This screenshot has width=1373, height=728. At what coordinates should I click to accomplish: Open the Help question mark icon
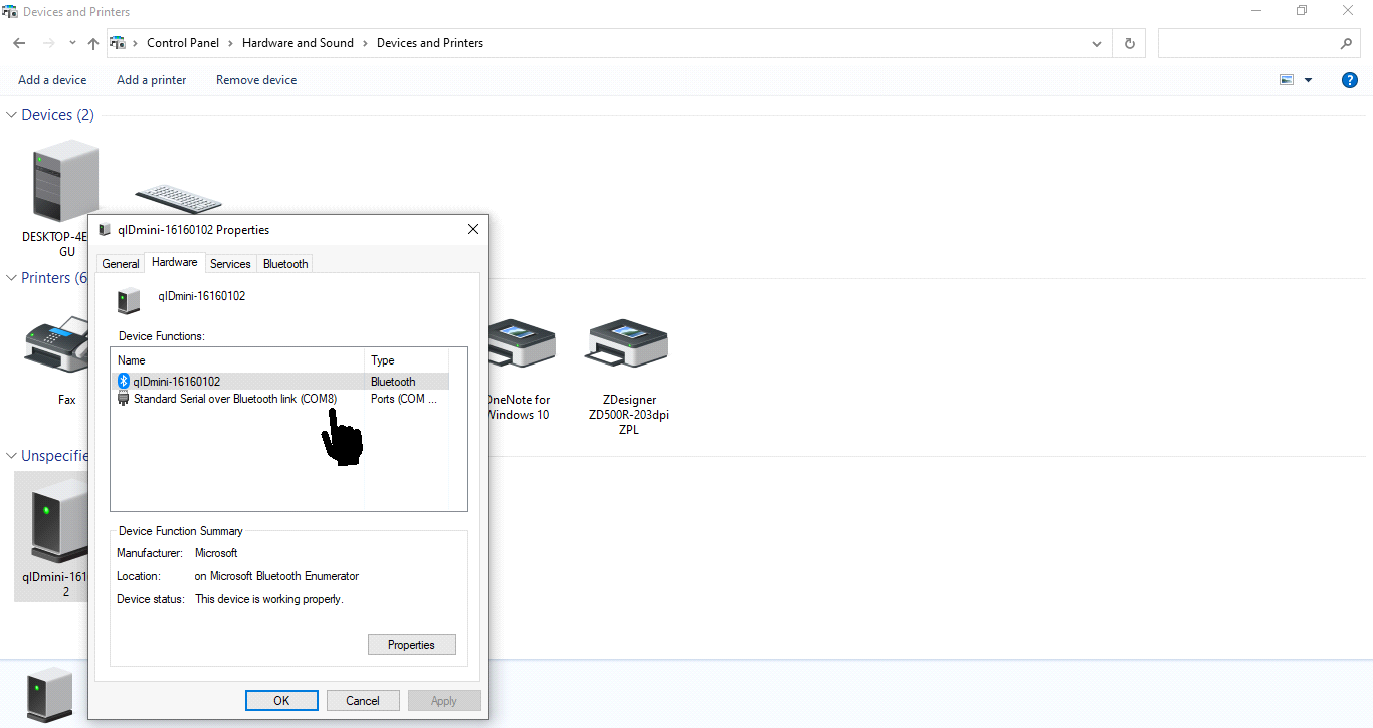click(1349, 80)
